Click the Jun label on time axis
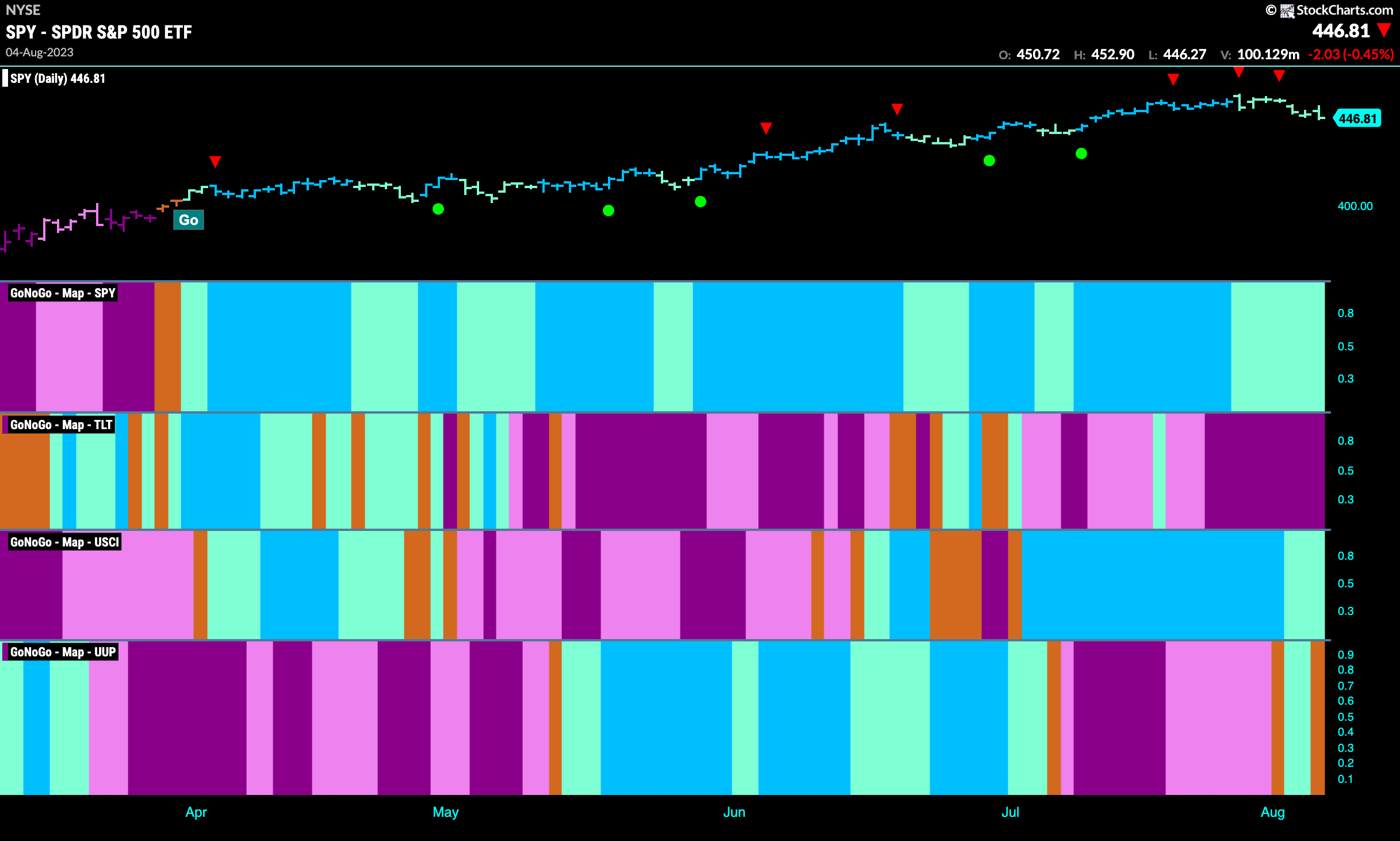This screenshot has height=841, width=1400. pyautogui.click(x=734, y=812)
